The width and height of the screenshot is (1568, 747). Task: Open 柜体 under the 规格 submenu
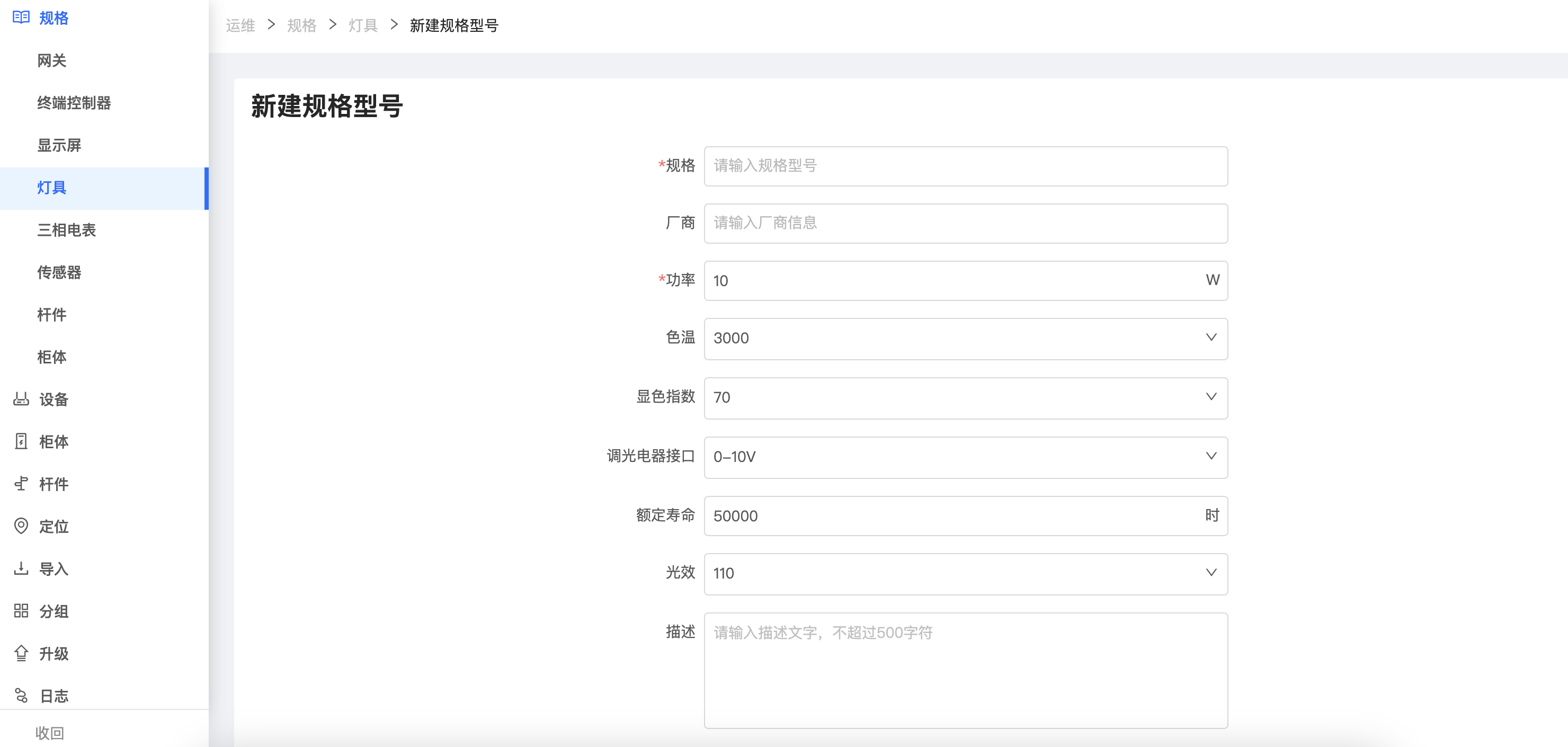click(52, 357)
